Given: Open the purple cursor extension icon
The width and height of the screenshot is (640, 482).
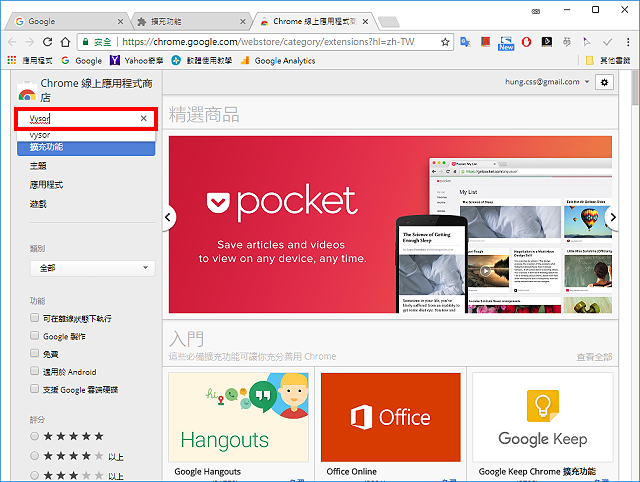Looking at the screenshot, I should coord(587,42).
